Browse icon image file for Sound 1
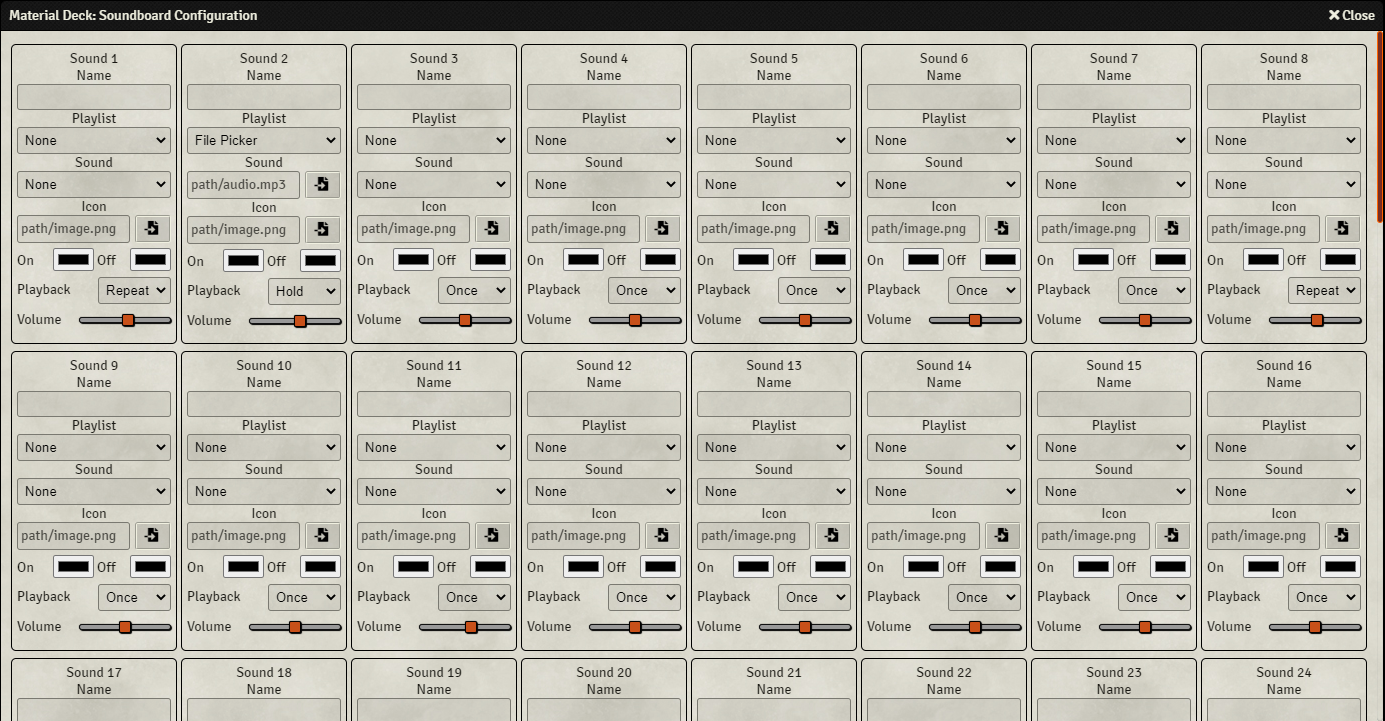The image size is (1385, 721). click(152, 229)
